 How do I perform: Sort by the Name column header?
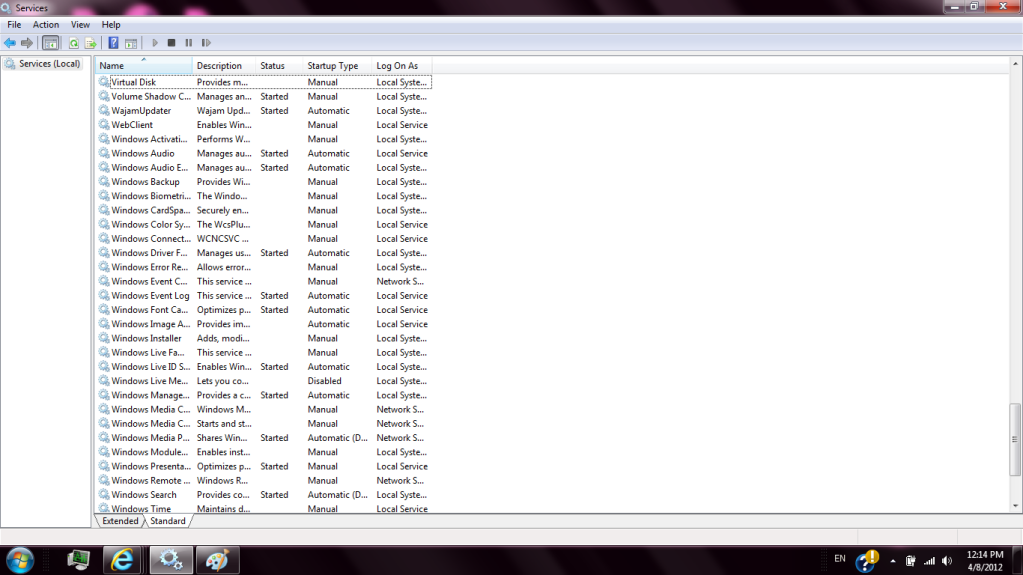144,65
